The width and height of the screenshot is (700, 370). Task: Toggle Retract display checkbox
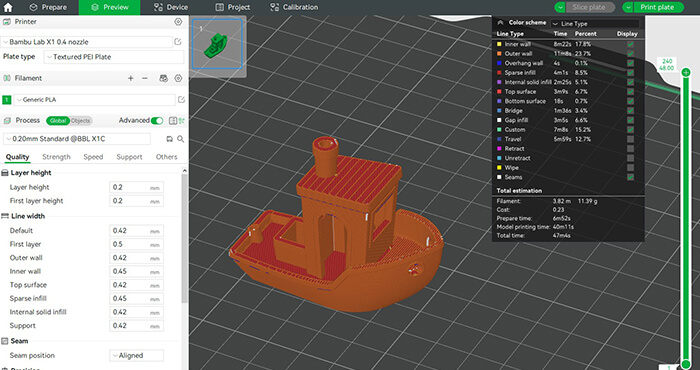(x=630, y=149)
